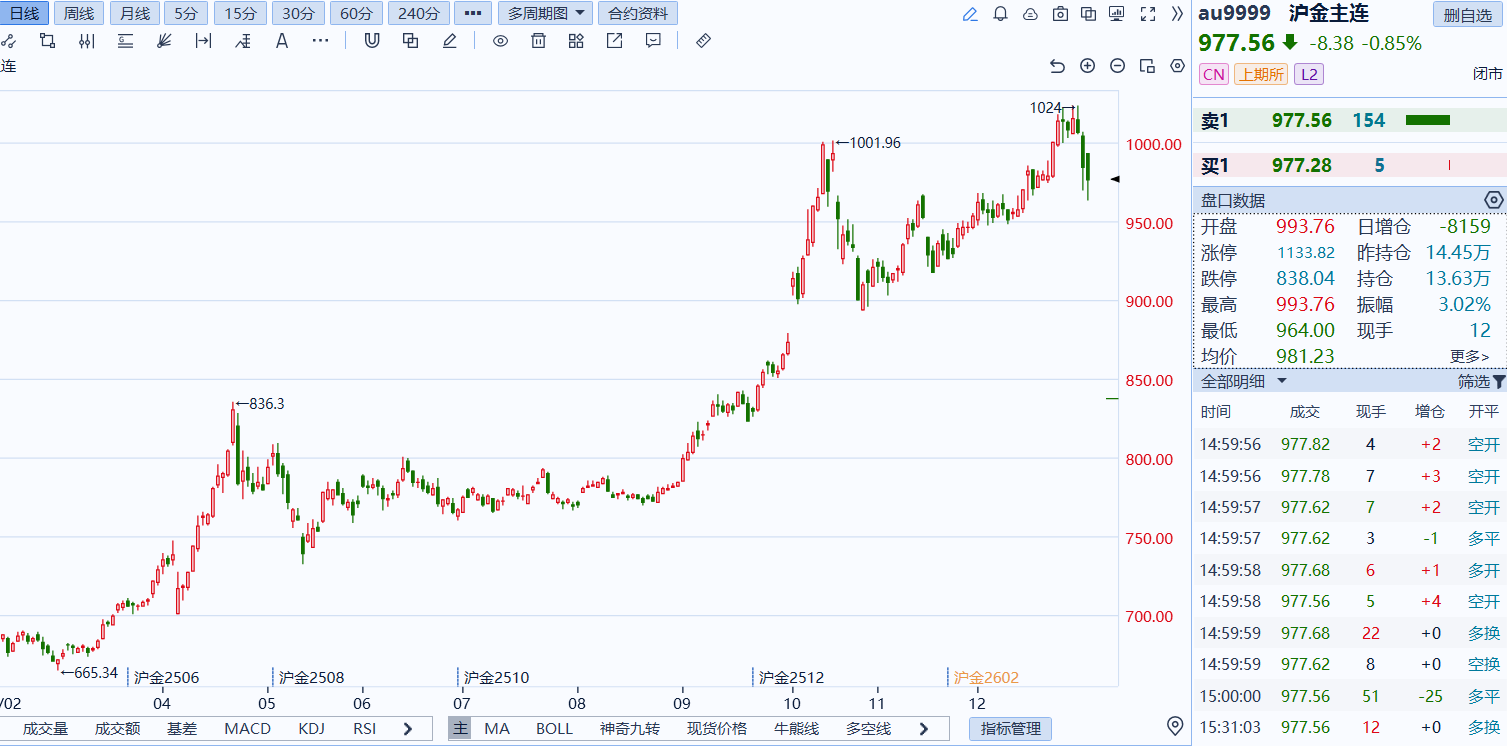Open 指标管理 indicator management
The width and height of the screenshot is (1507, 746).
(1010, 729)
